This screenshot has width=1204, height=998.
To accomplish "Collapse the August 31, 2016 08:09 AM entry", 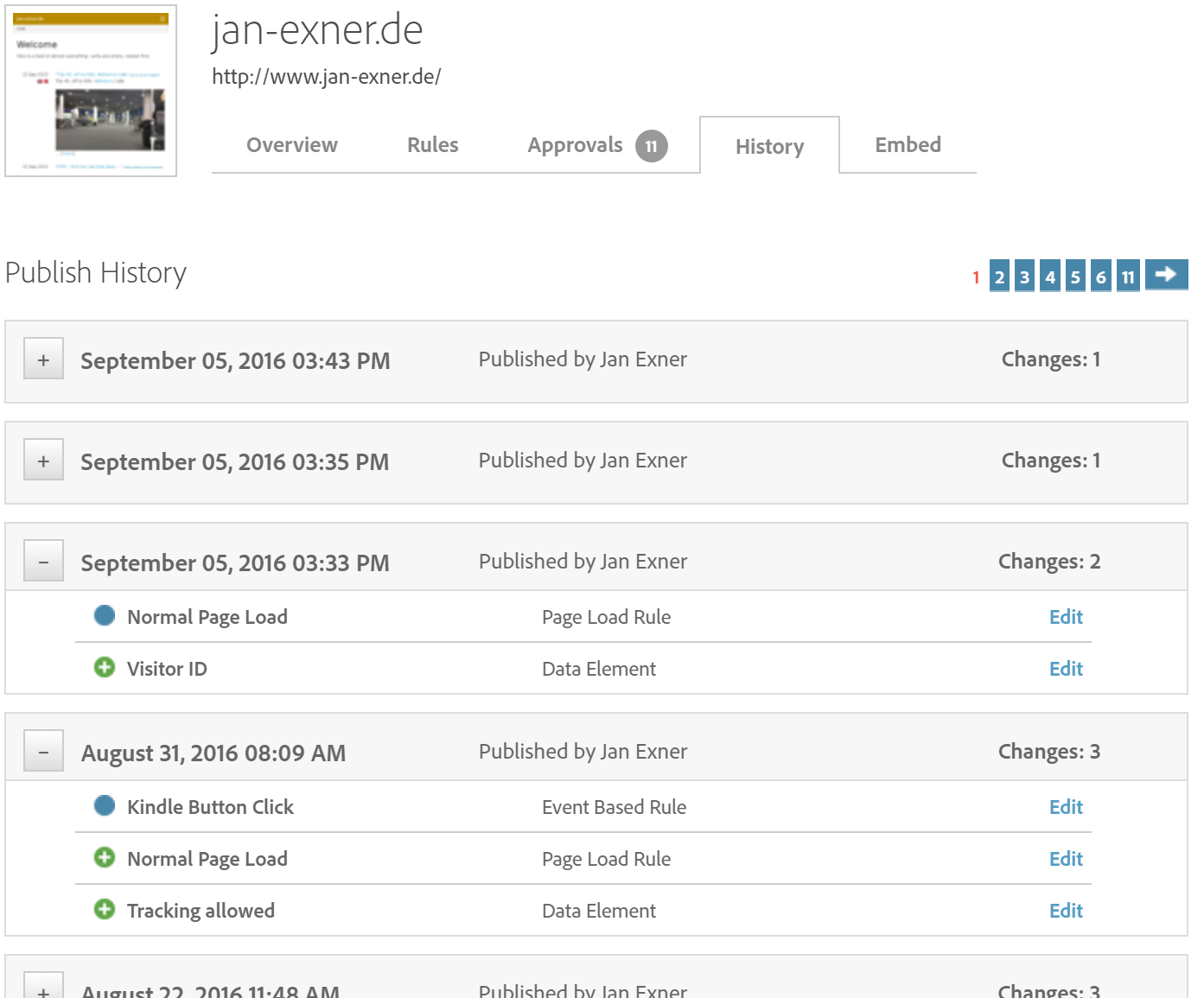I will pos(43,753).
